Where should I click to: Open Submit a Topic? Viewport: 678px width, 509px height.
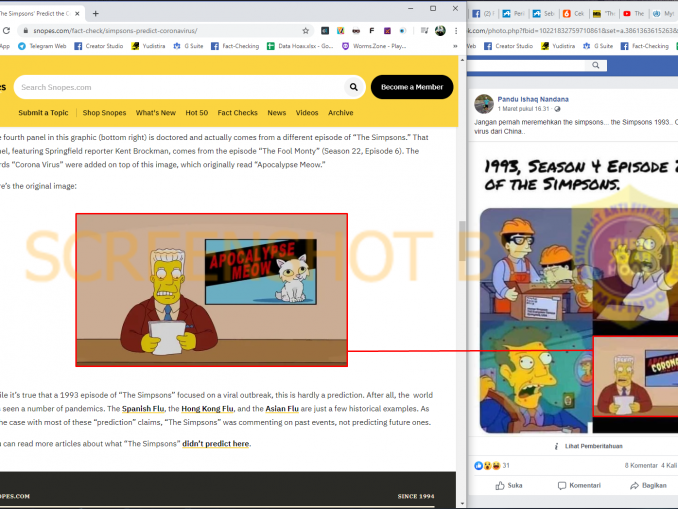43,112
